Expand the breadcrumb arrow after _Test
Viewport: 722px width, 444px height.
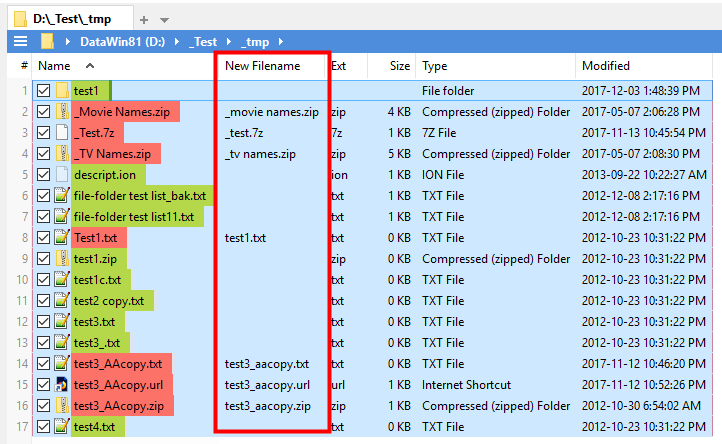point(228,41)
